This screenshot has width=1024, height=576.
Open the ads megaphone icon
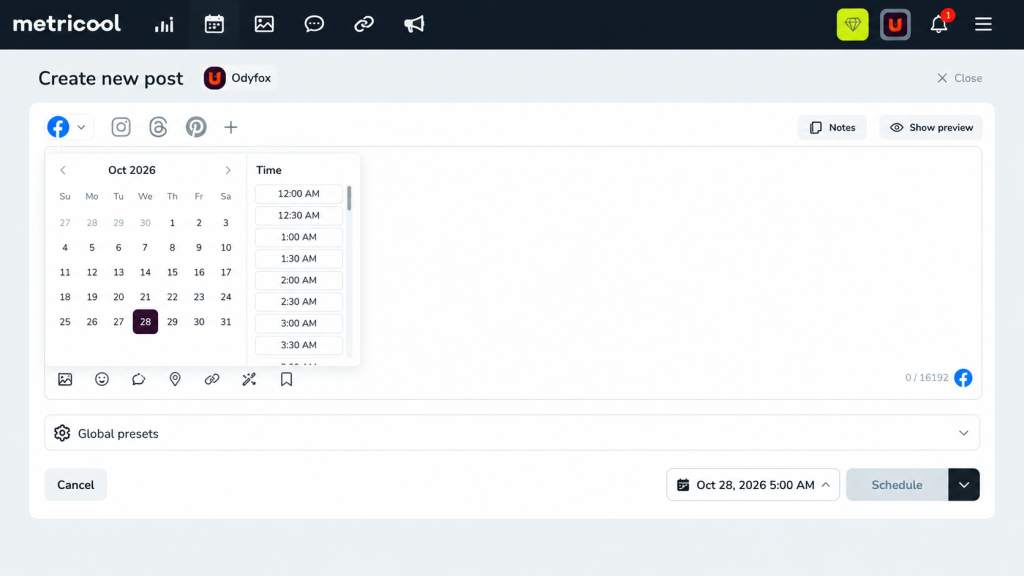pyautogui.click(x=414, y=25)
